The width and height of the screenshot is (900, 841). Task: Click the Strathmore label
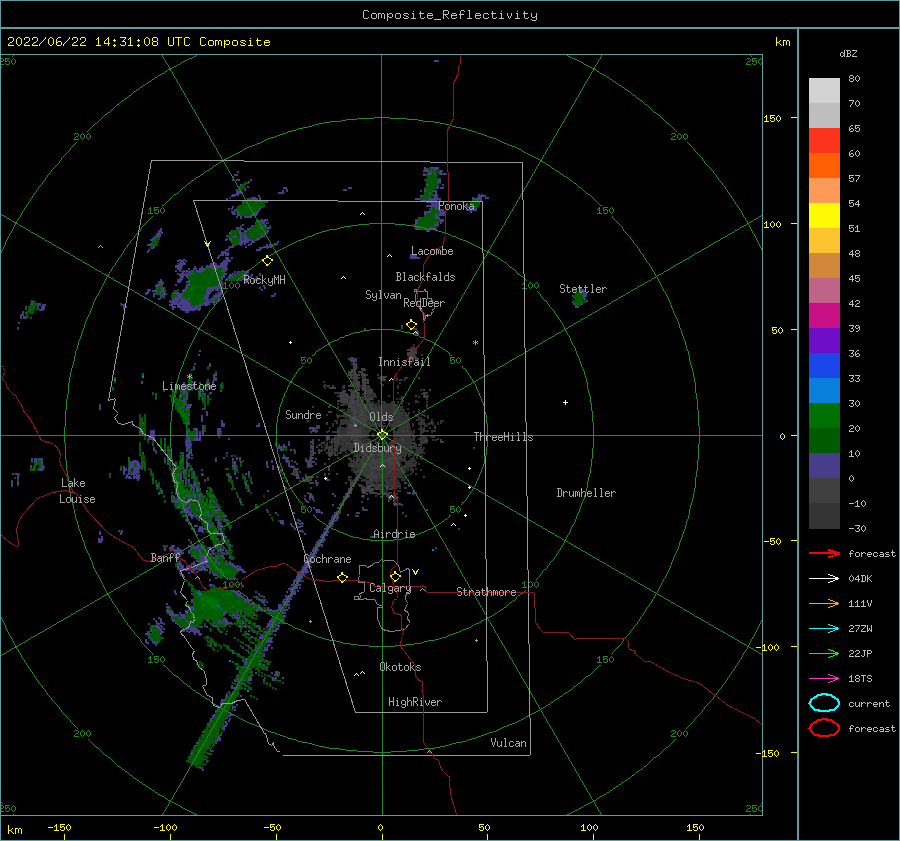pos(486,592)
